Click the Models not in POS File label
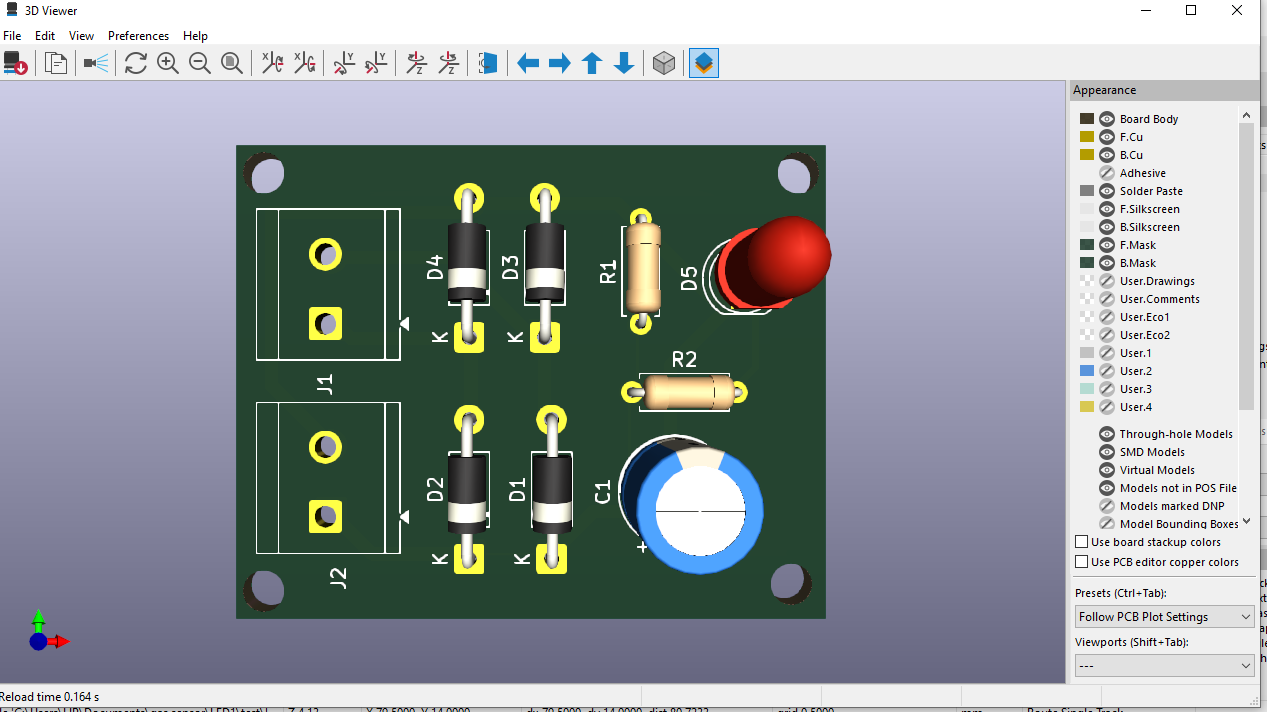 (x=1178, y=488)
